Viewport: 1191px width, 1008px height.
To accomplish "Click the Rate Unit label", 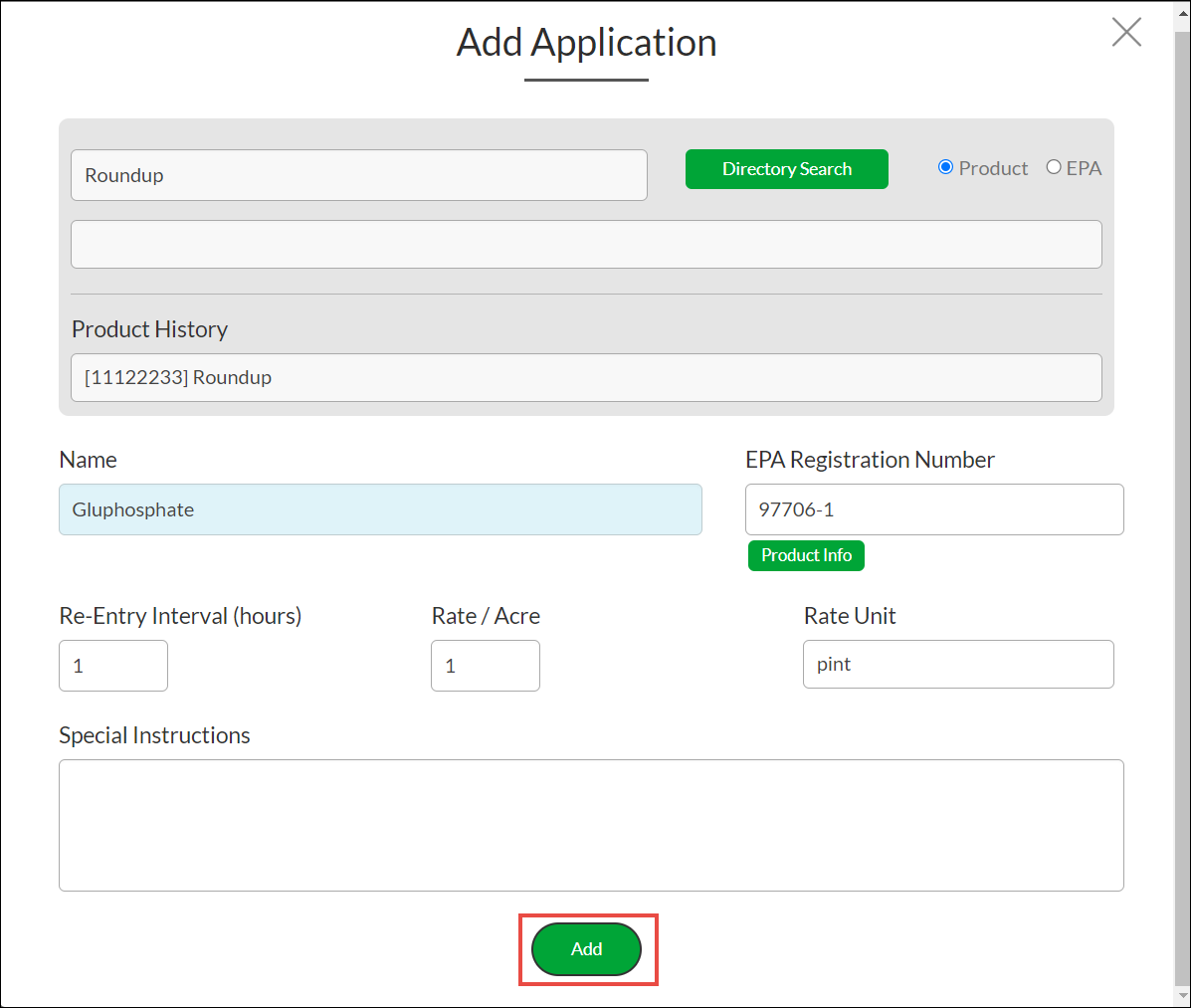I will [850, 615].
